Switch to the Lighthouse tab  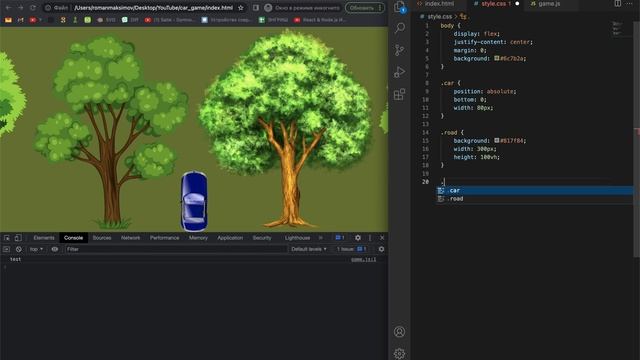298,238
